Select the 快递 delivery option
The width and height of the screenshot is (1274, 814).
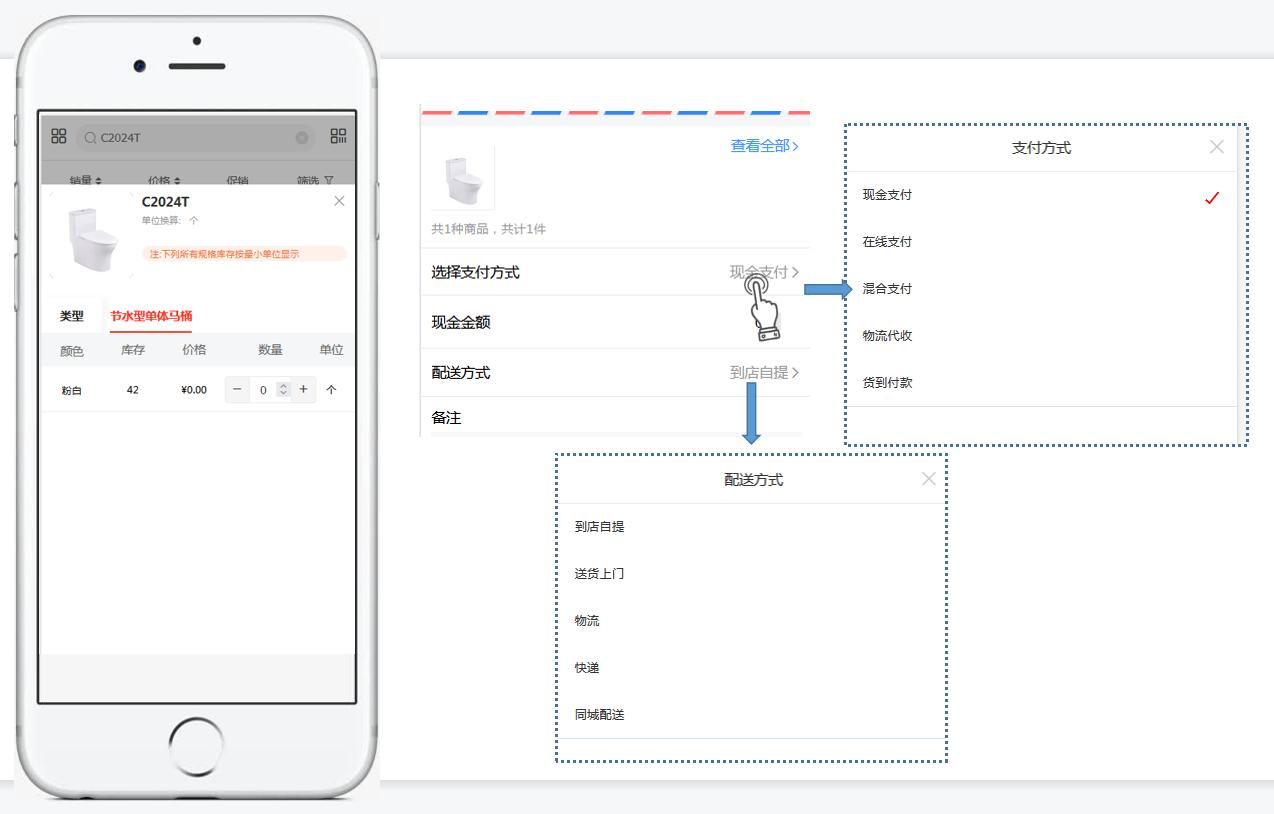click(x=586, y=667)
